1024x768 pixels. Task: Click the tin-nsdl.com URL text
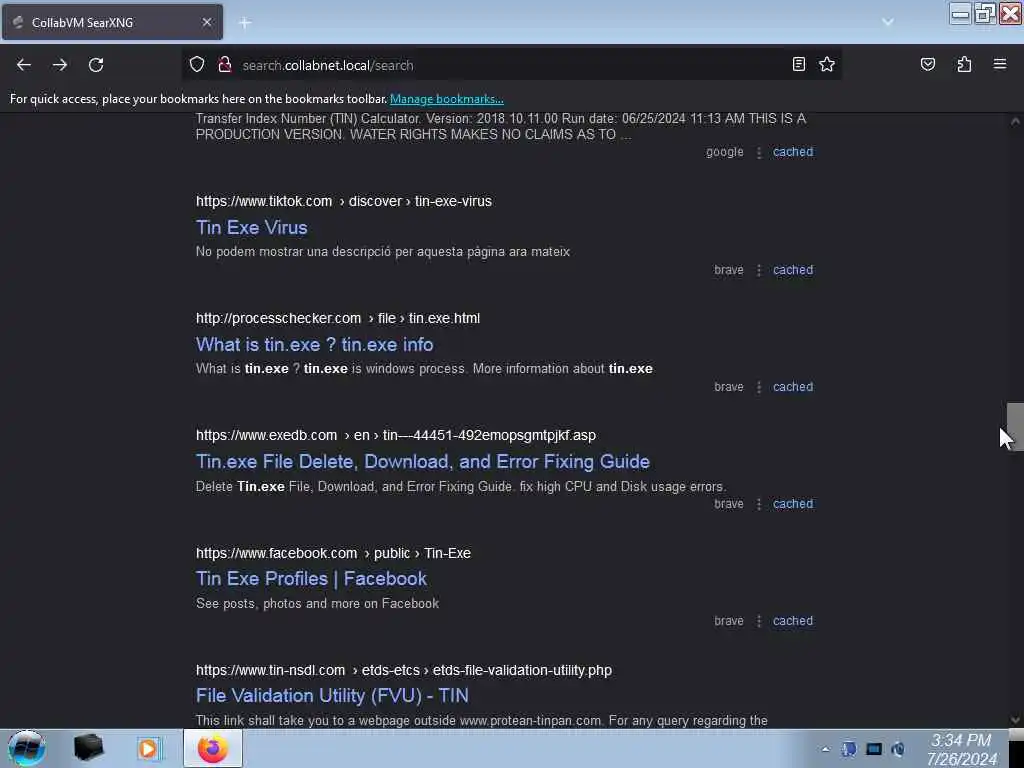tap(404, 670)
